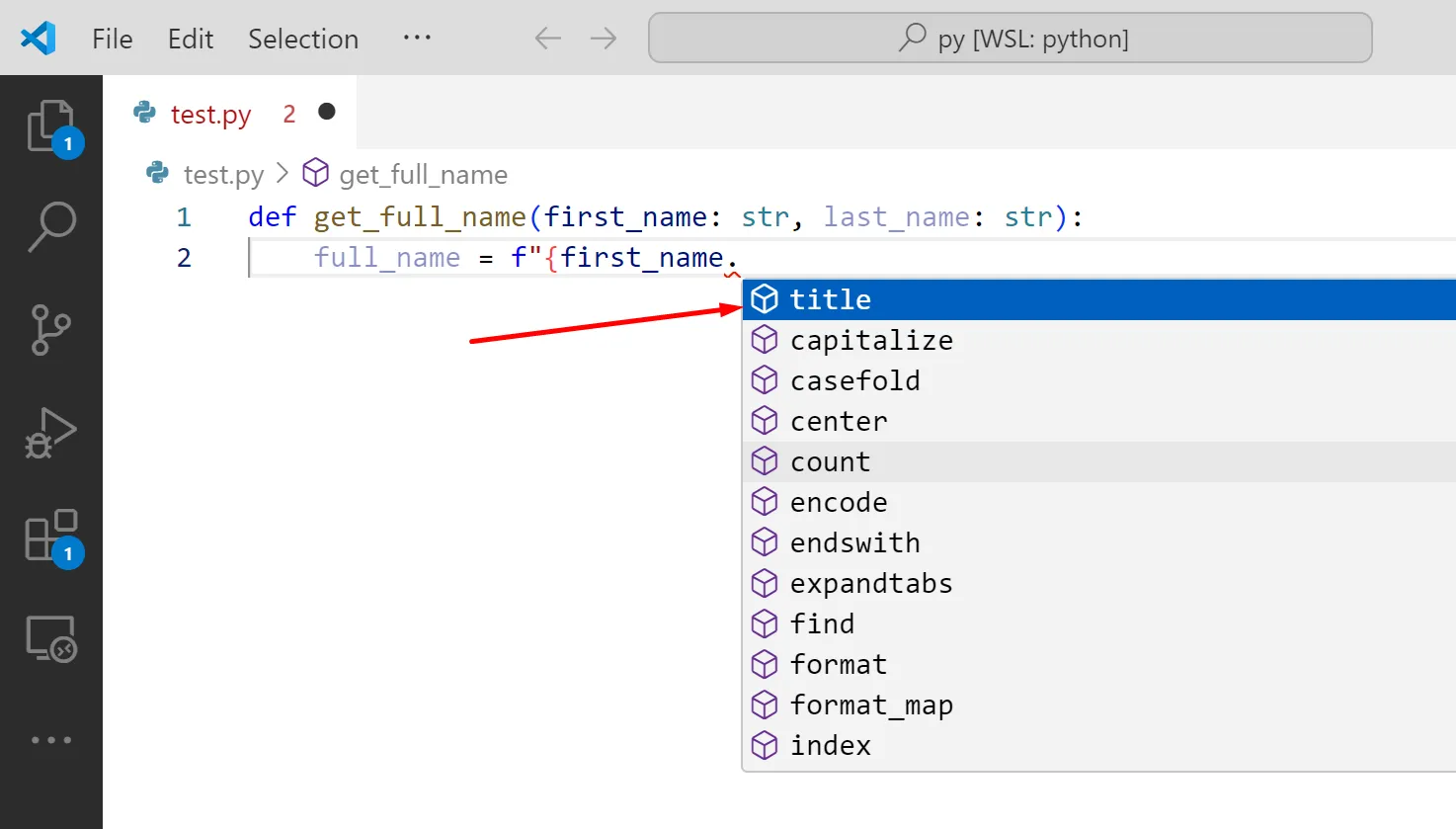Click test.py in the breadcrumb path
Viewport: 1456px width, 829px height.
click(x=223, y=175)
